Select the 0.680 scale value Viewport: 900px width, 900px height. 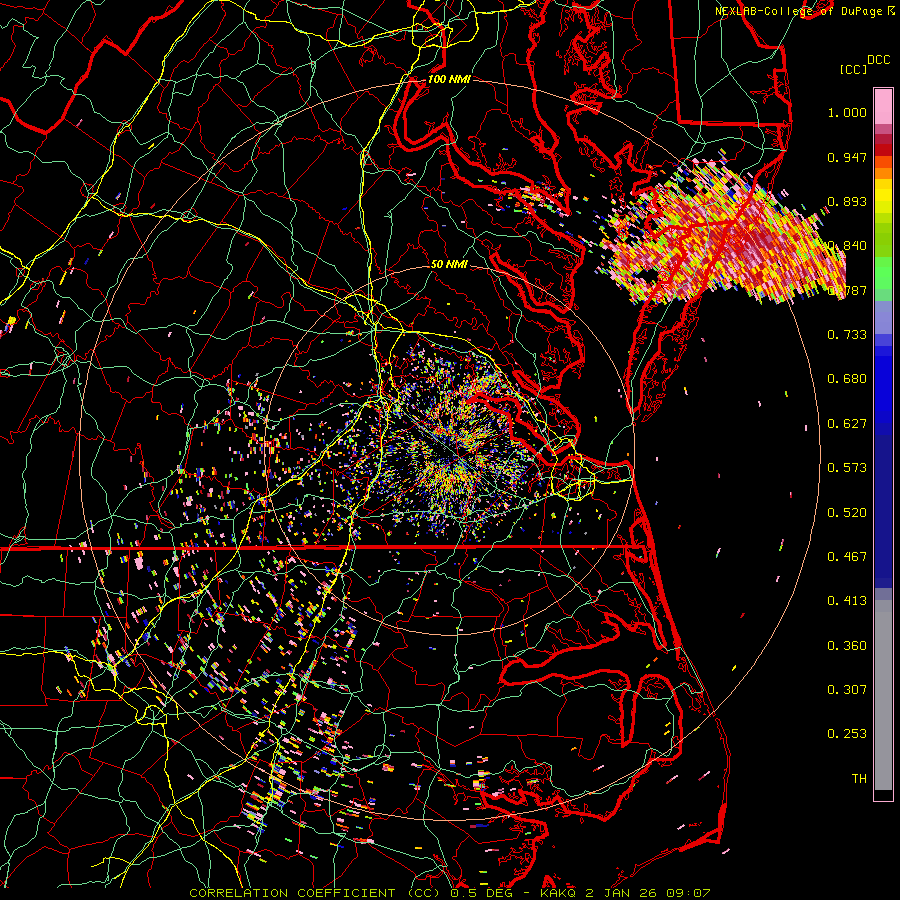[x=847, y=379]
